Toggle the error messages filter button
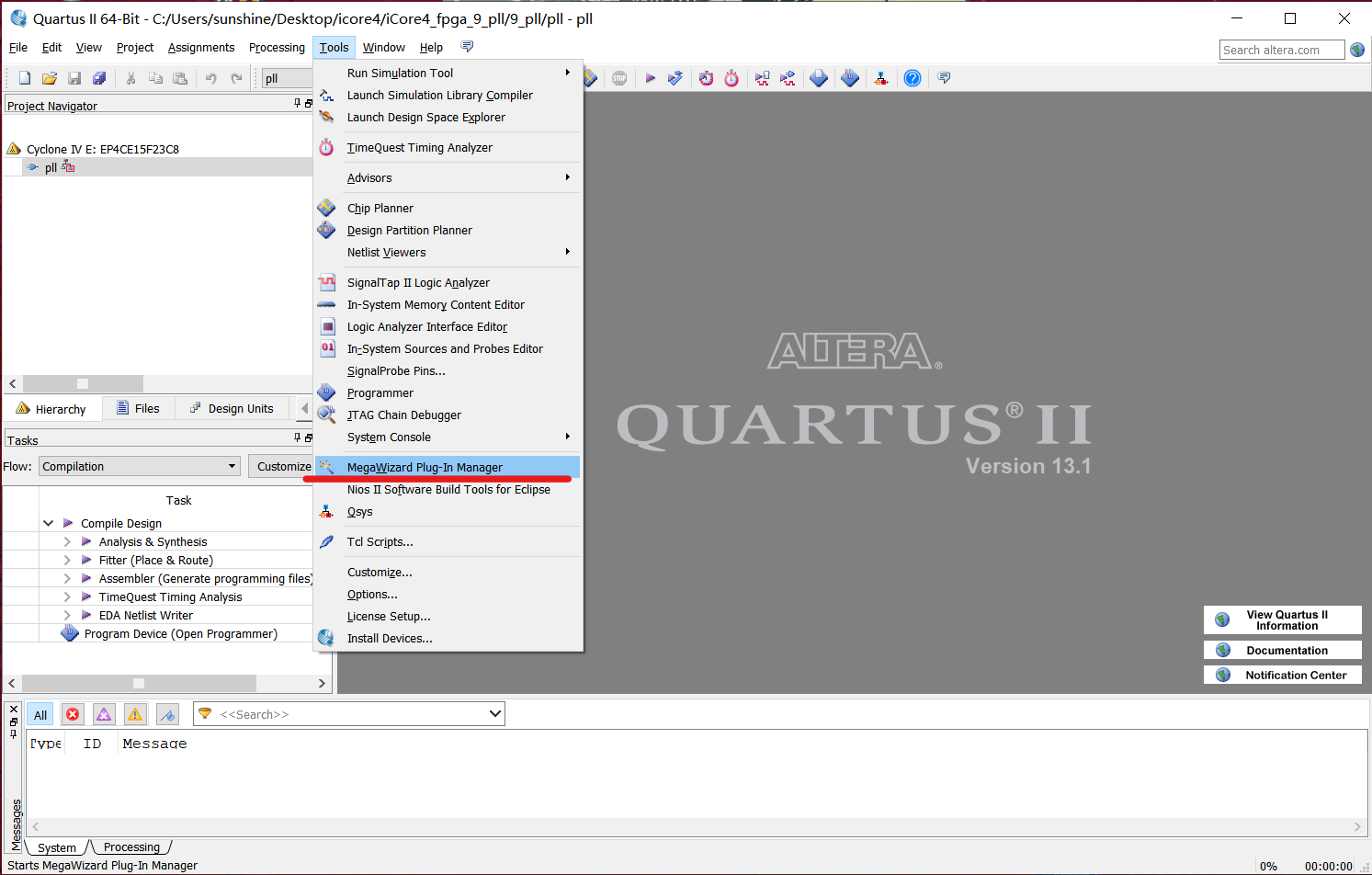 point(73,714)
